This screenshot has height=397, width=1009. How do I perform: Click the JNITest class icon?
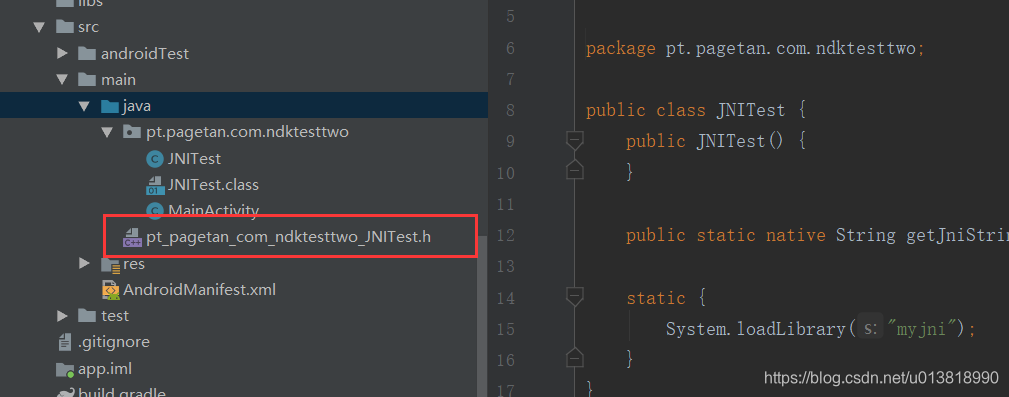click(154, 159)
